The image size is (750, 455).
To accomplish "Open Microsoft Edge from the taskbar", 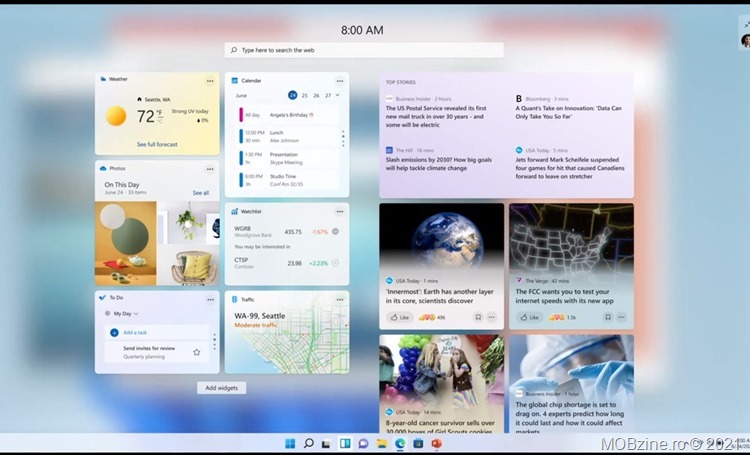I will pos(400,443).
